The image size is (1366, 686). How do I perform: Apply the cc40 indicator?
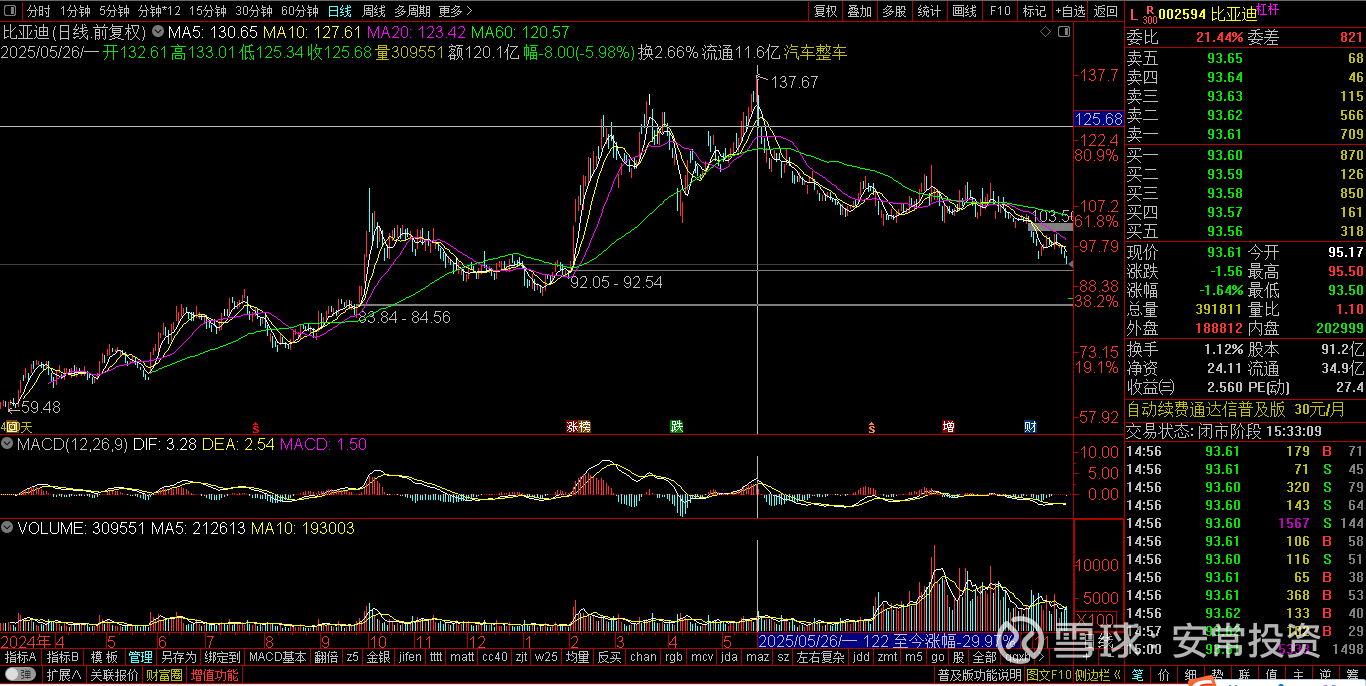coord(494,657)
